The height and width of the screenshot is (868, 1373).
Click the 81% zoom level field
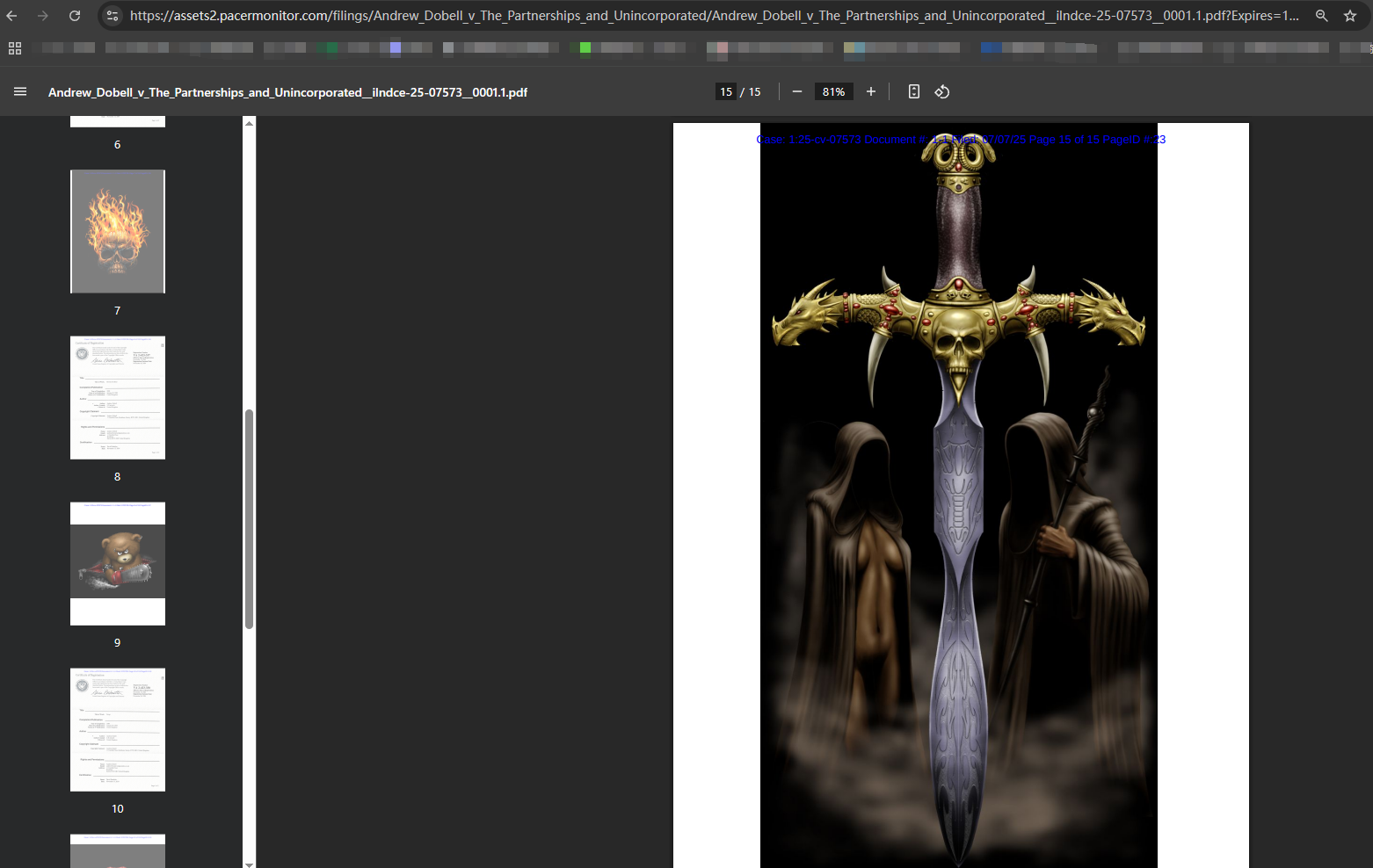pos(833,91)
